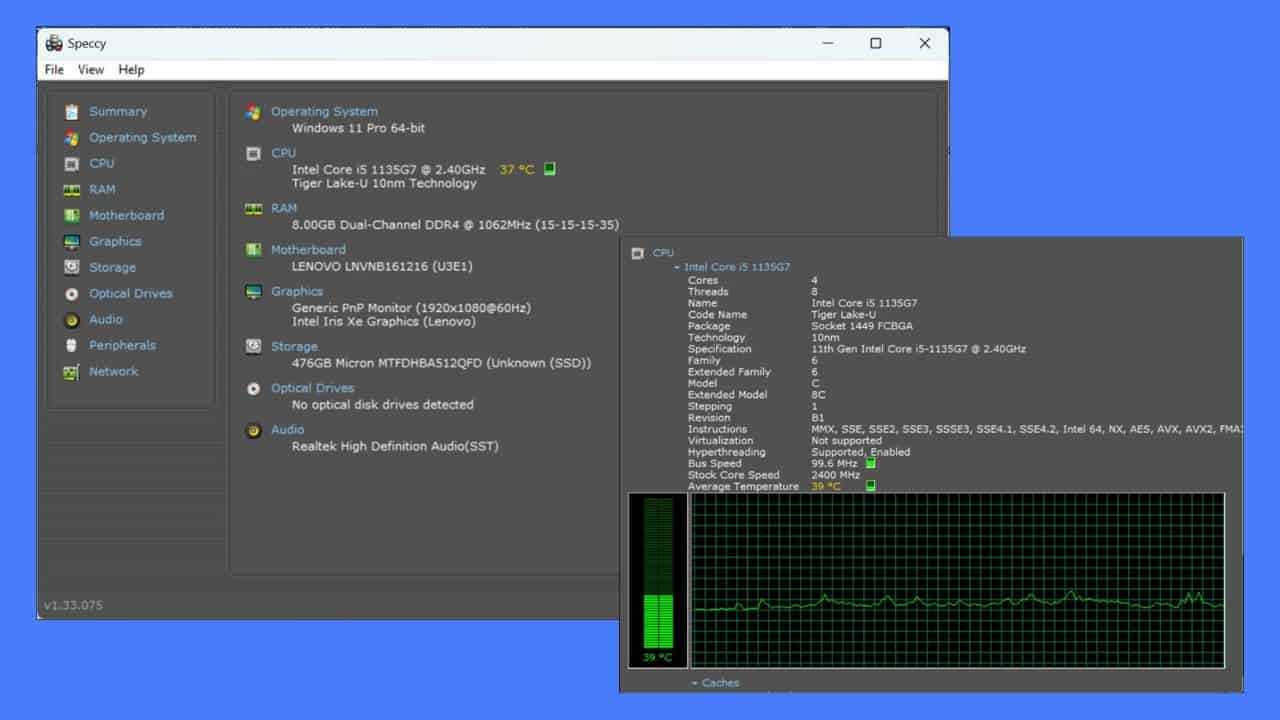Select Storage in the sidebar
Image resolution: width=1280 pixels, height=720 pixels.
(x=112, y=268)
